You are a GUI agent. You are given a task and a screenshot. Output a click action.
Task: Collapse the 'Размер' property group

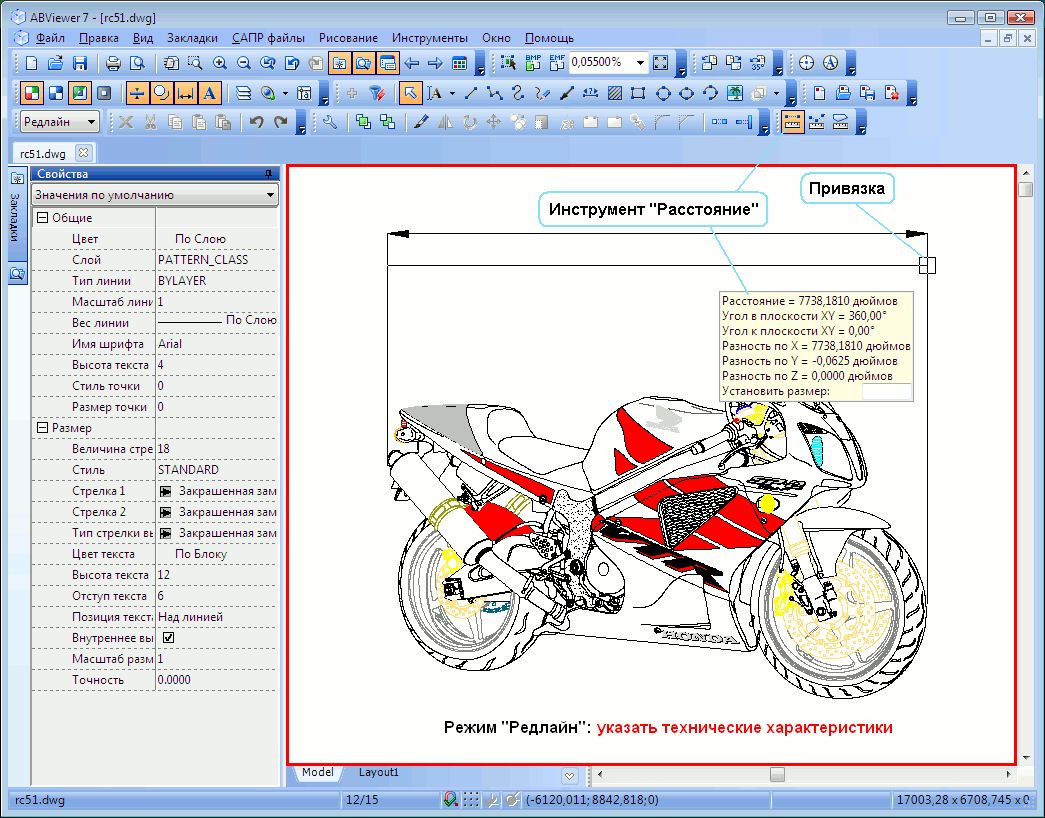click(x=43, y=427)
